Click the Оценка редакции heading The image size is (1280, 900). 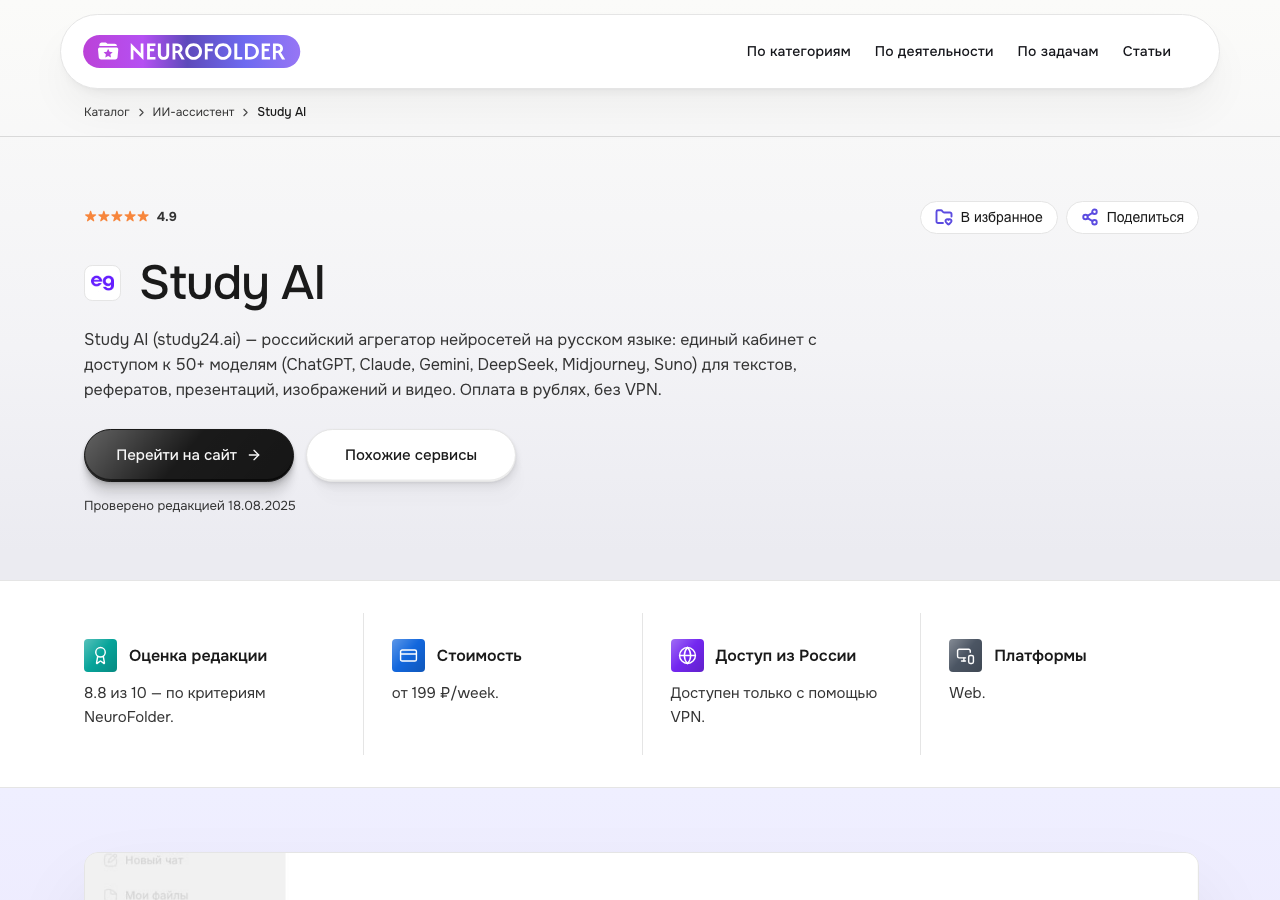point(198,656)
